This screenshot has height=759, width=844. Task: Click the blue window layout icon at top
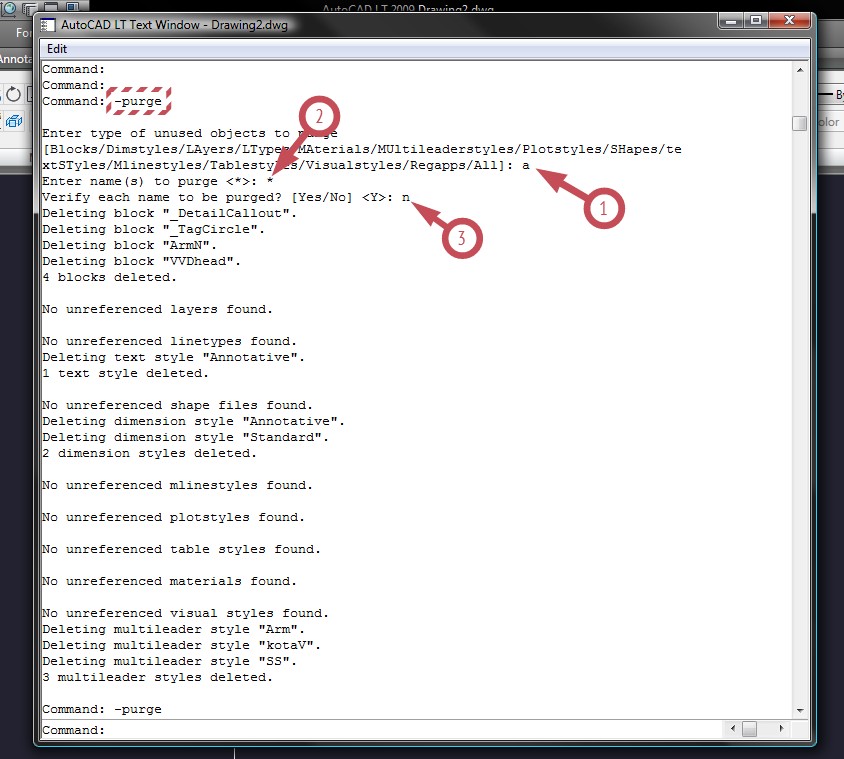click(73, 6)
